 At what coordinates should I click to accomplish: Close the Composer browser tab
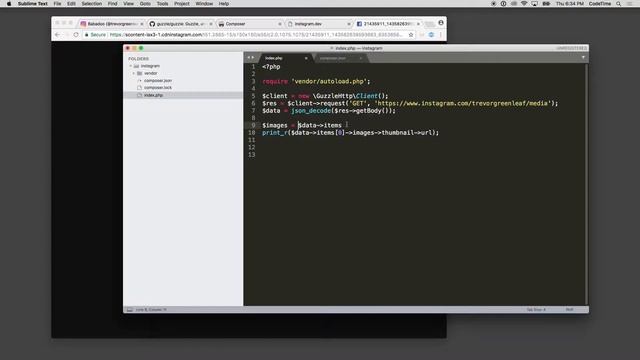280,24
